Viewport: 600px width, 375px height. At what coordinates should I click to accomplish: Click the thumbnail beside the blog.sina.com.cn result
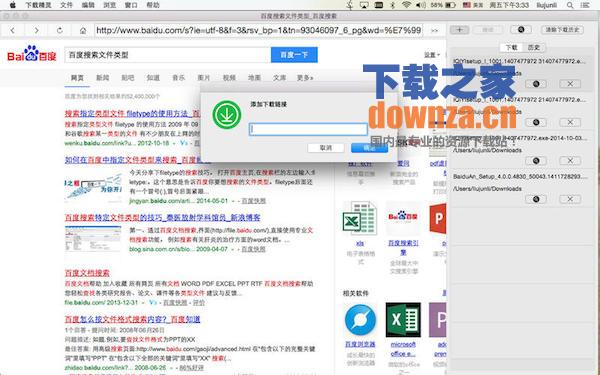pos(93,238)
